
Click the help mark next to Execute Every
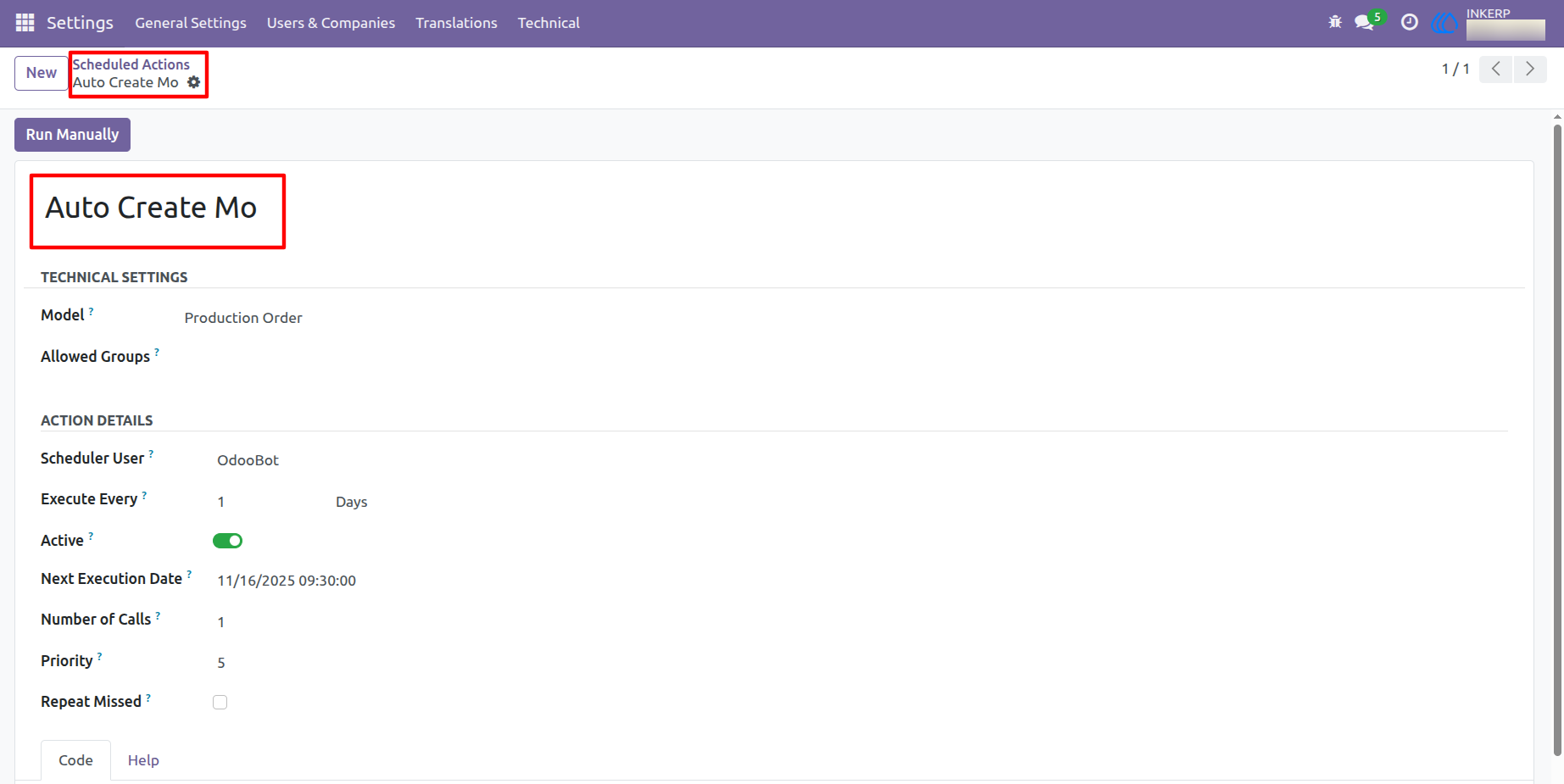coord(144,495)
